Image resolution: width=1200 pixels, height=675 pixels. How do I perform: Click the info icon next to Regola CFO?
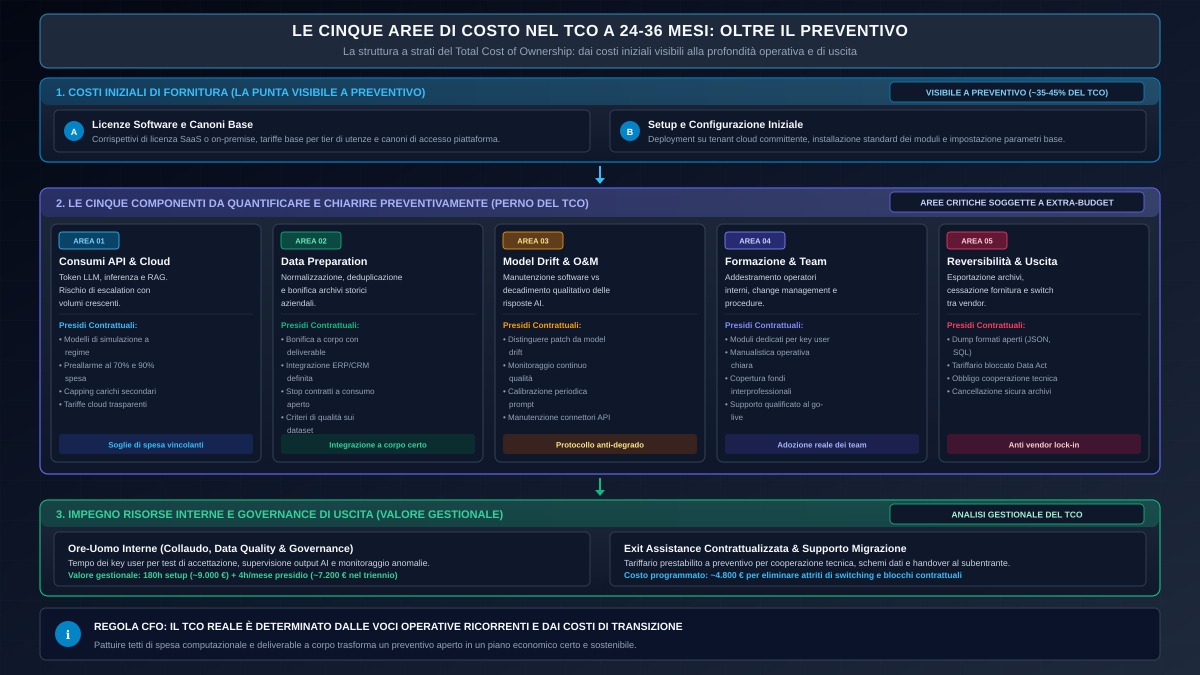pos(68,634)
